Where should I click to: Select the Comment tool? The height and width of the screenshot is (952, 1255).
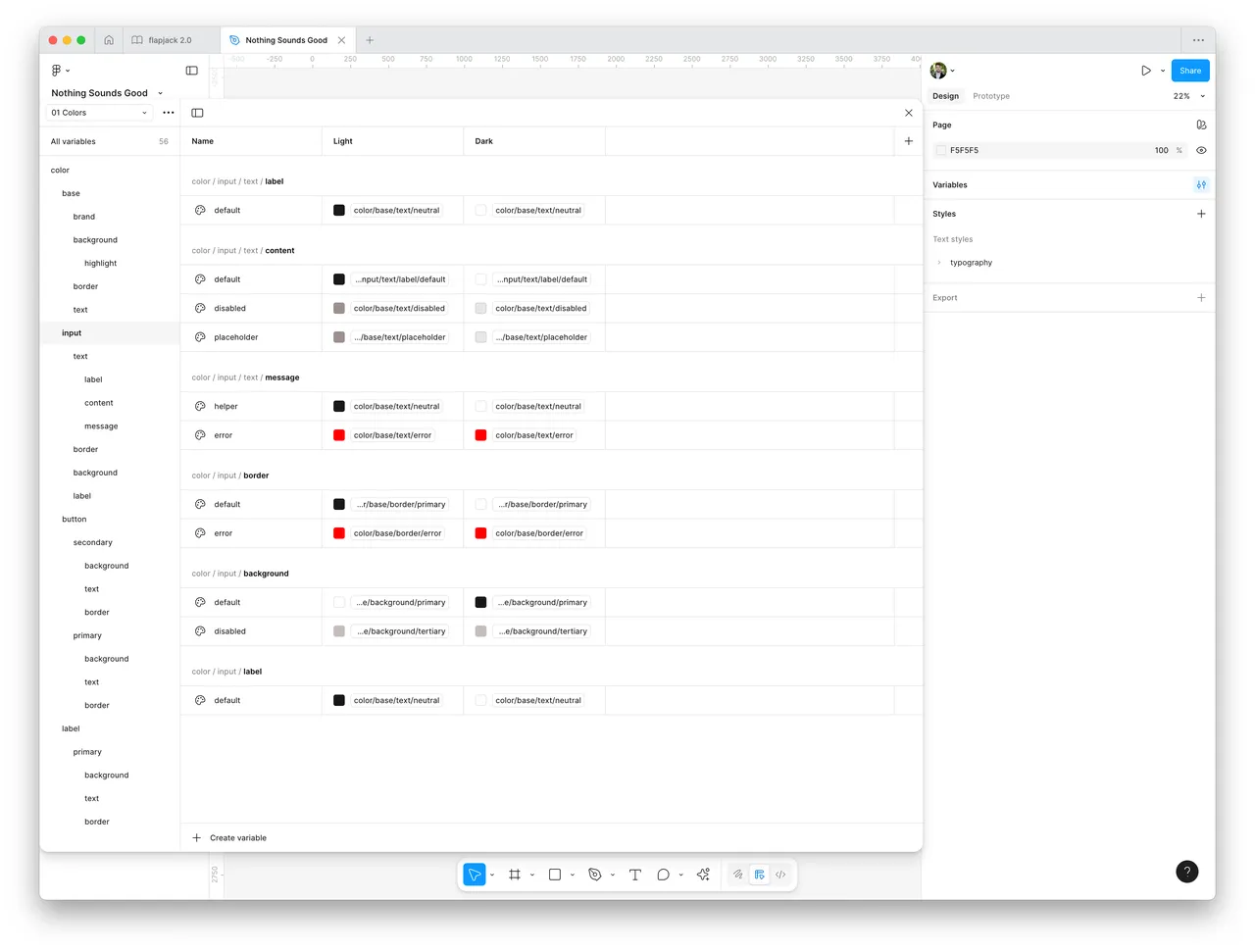point(664,875)
